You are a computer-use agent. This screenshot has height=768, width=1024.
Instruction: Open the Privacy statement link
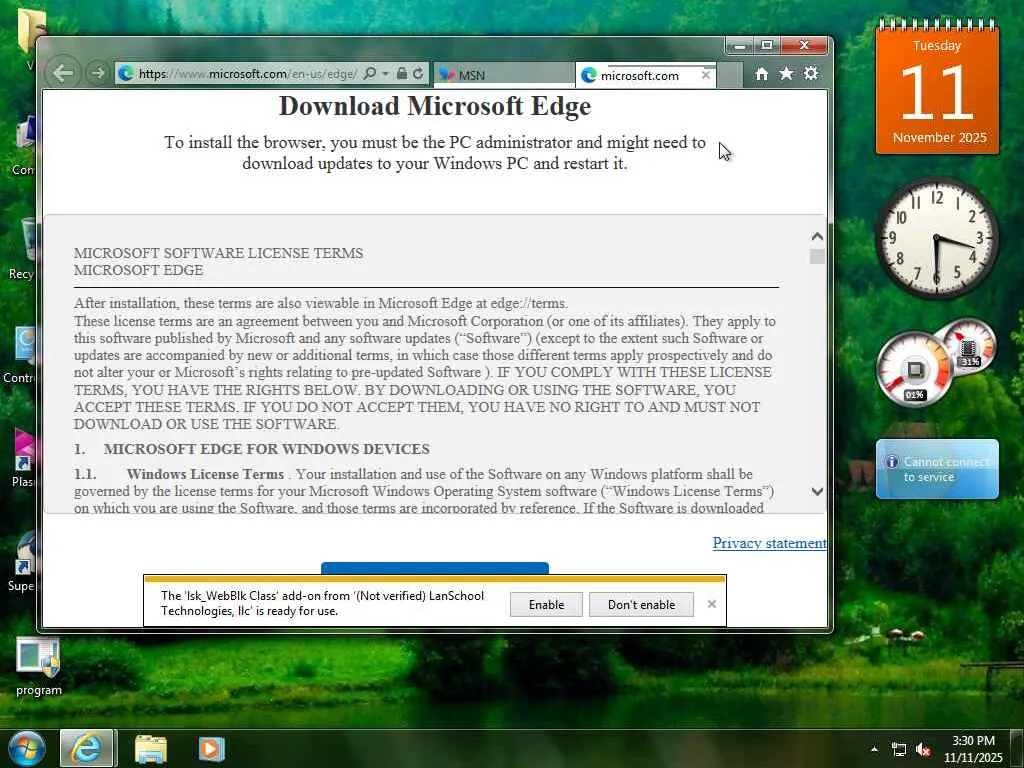coord(769,543)
